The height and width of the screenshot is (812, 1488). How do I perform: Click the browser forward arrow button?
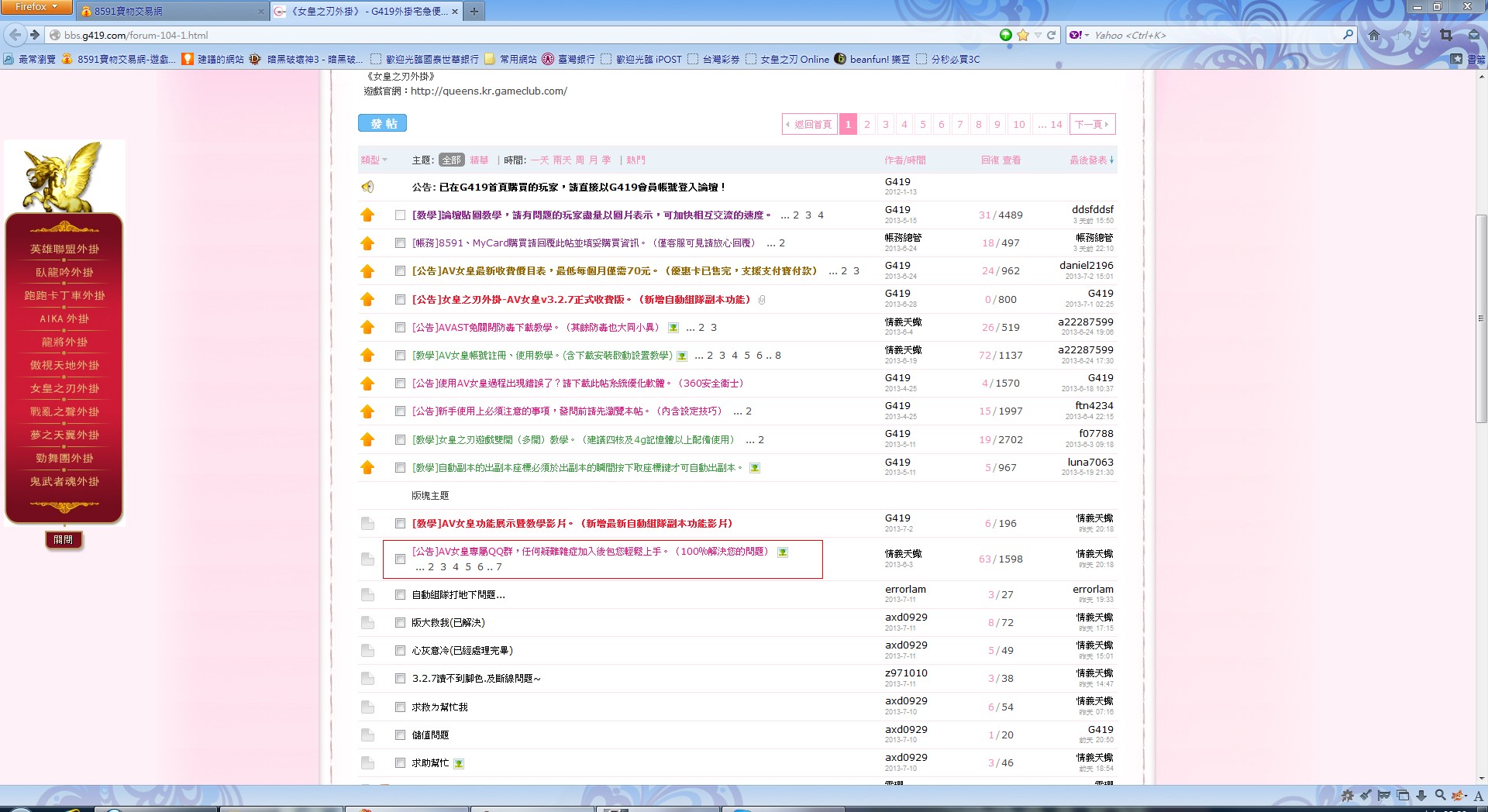tap(35, 35)
